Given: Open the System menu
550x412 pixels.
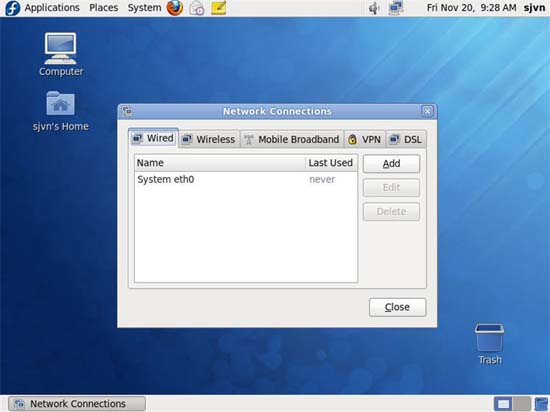Looking at the screenshot, I should 144,8.
